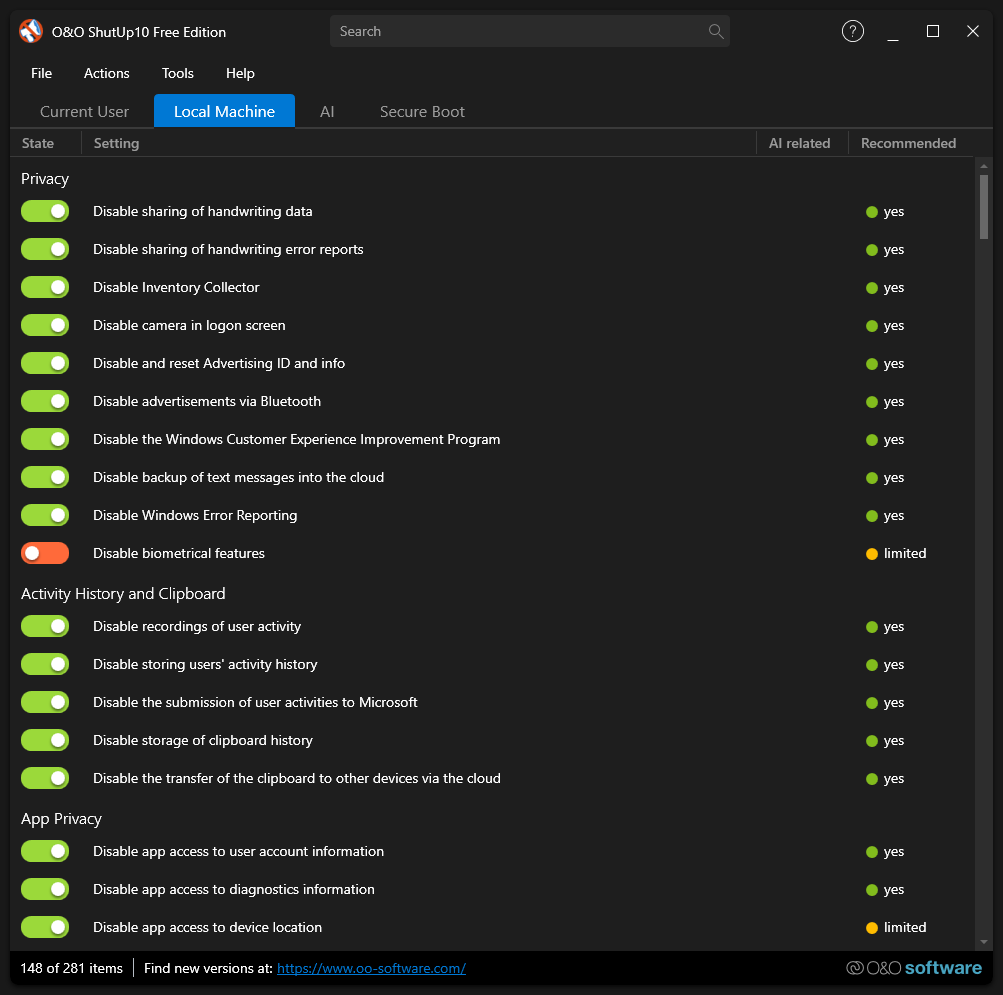Open the Actions menu

click(107, 73)
